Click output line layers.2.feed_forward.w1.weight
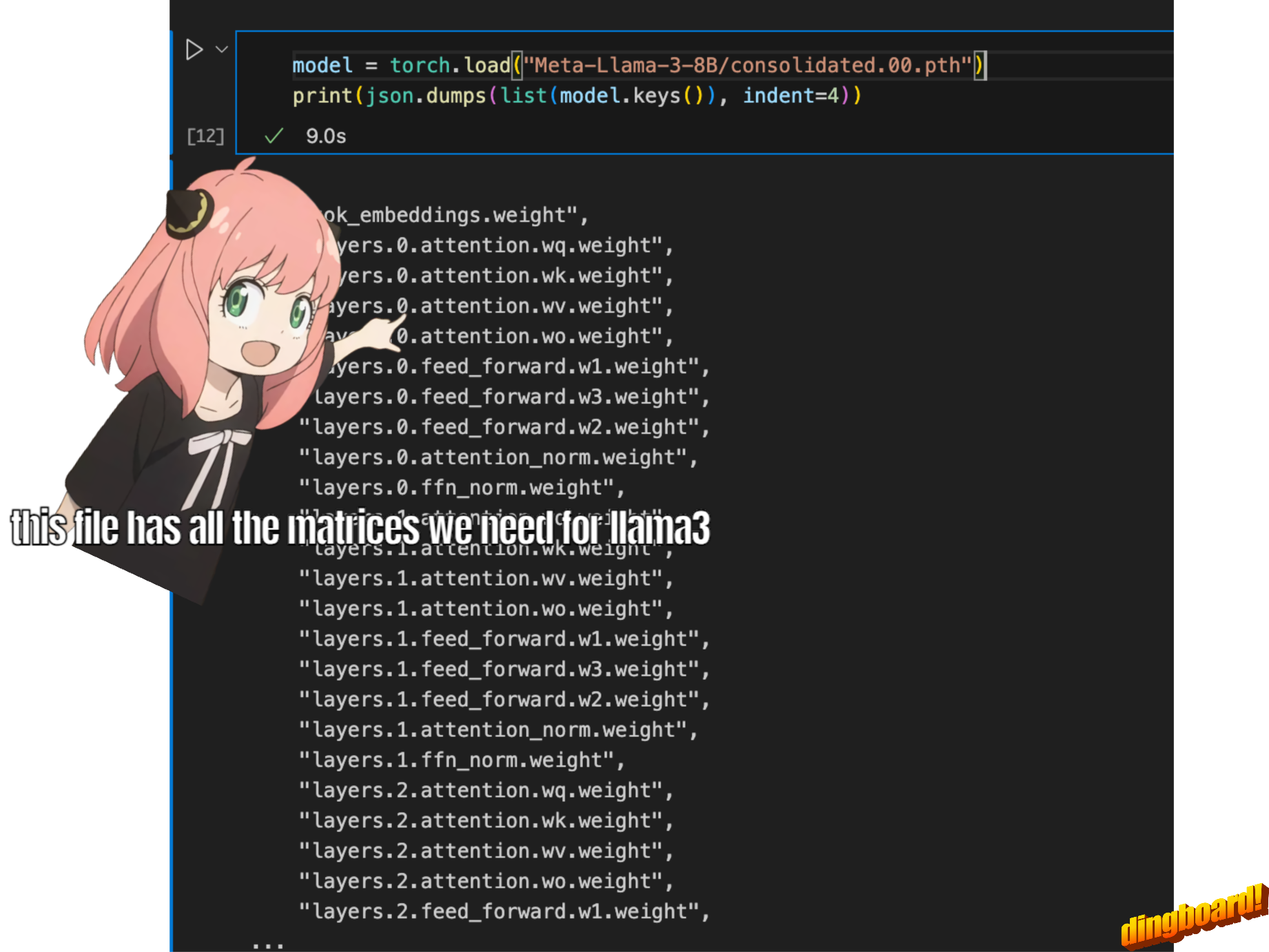 (x=504, y=912)
